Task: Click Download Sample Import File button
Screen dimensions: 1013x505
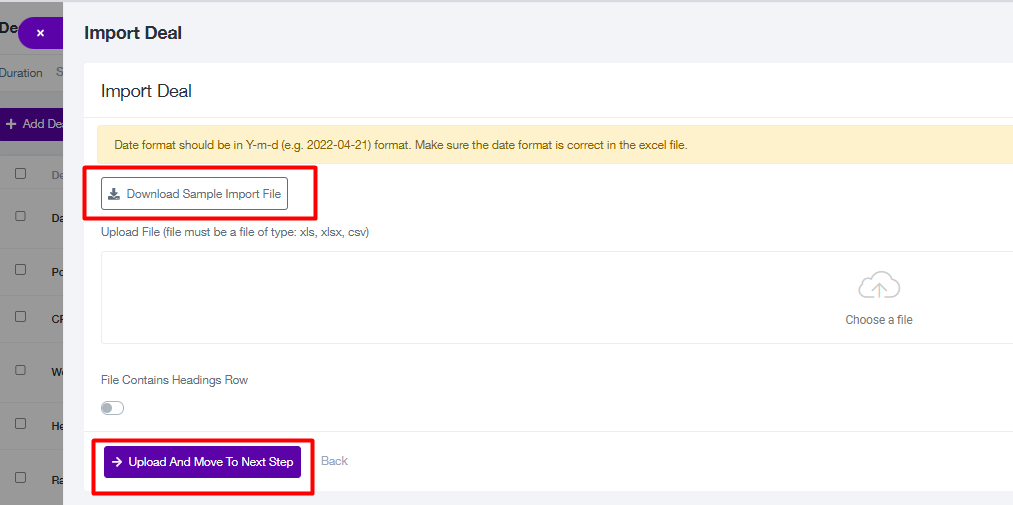Action: 194,194
